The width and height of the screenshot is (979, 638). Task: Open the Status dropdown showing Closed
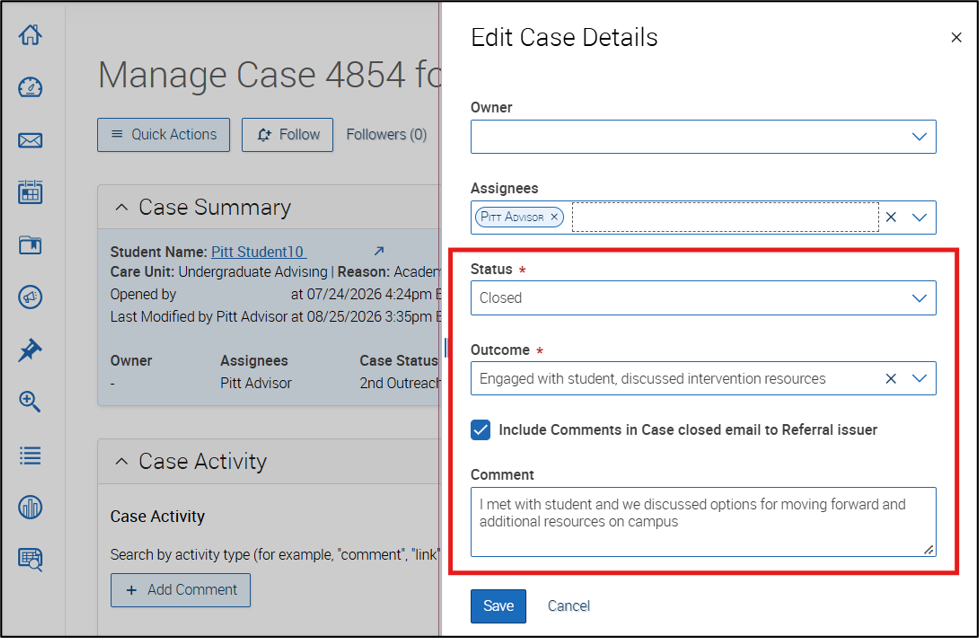tap(703, 298)
